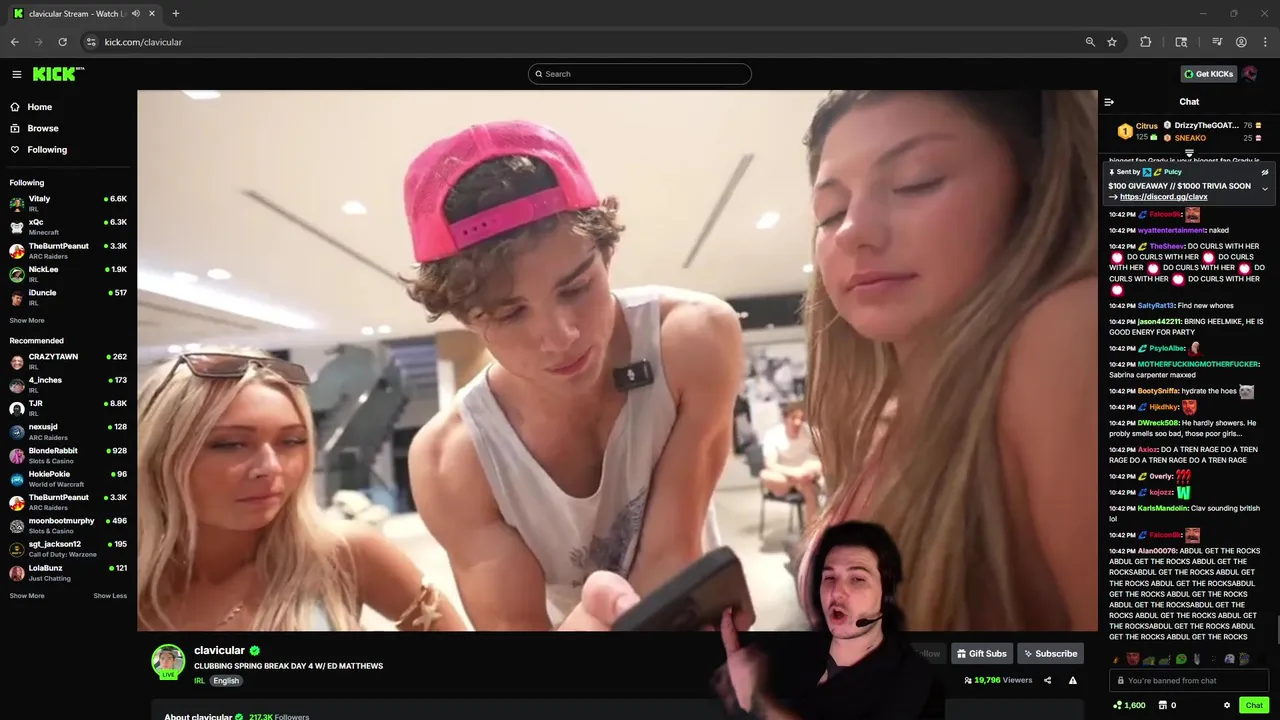Screen dimensions: 1280x720
Task: Collapse the chat panel icon
Action: (1109, 102)
